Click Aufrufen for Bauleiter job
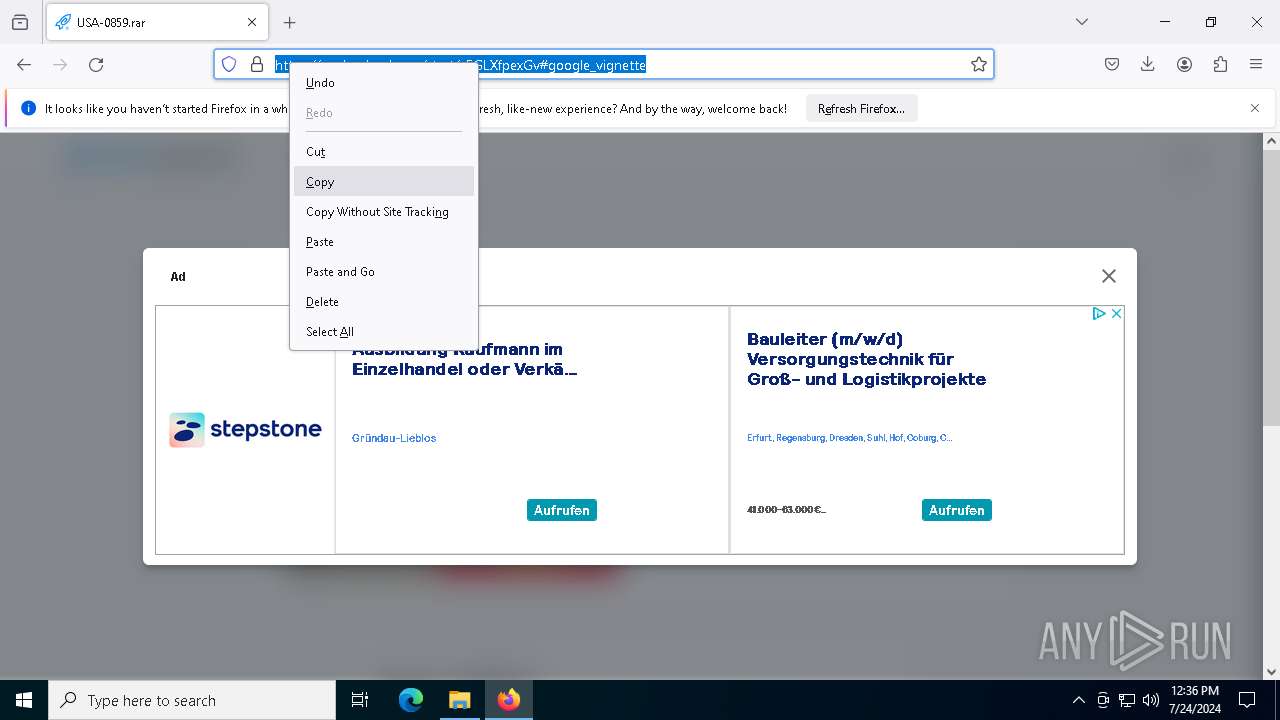 957,510
